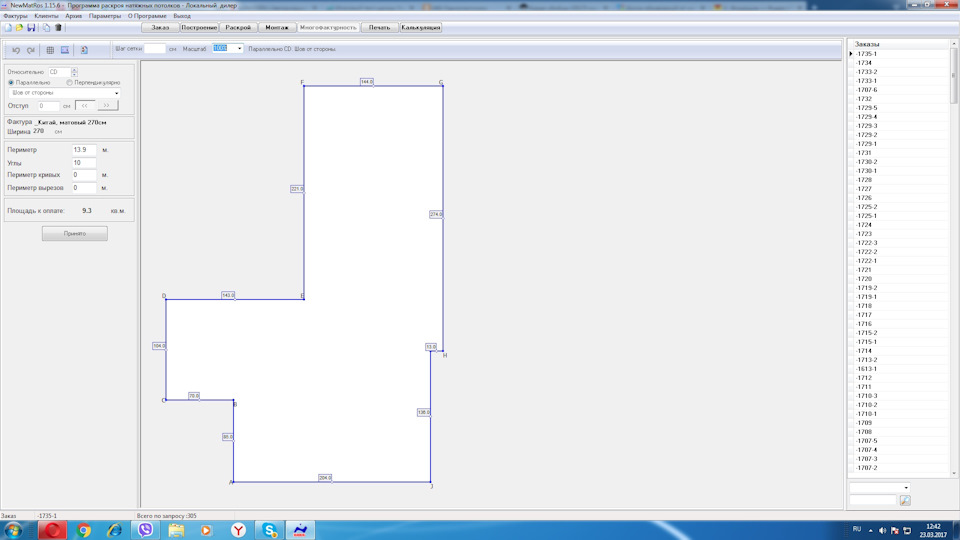This screenshot has width=960, height=540.
Task: Switch to the Заказ tab
Action: (x=160, y=28)
